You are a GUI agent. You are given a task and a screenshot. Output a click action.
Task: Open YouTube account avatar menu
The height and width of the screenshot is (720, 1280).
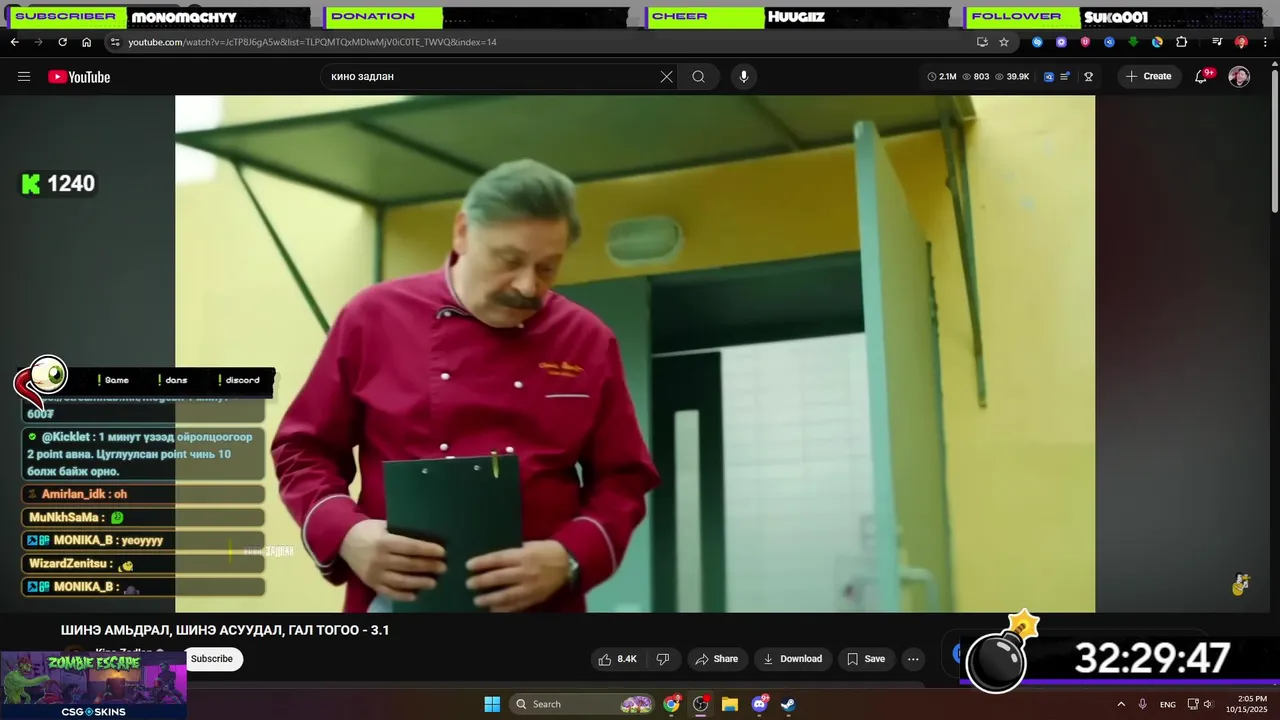(x=1239, y=77)
